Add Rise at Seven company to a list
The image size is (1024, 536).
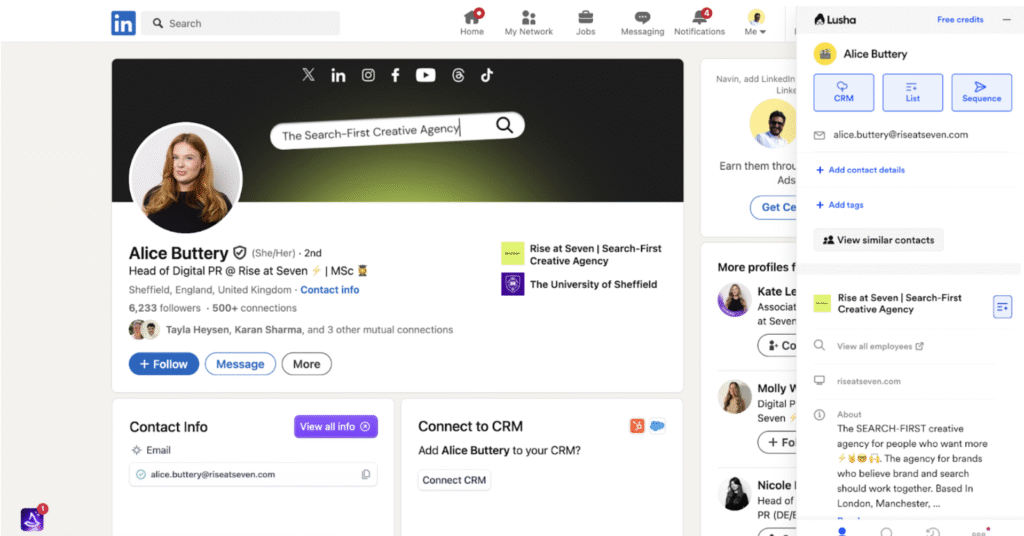pyautogui.click(x=1002, y=306)
